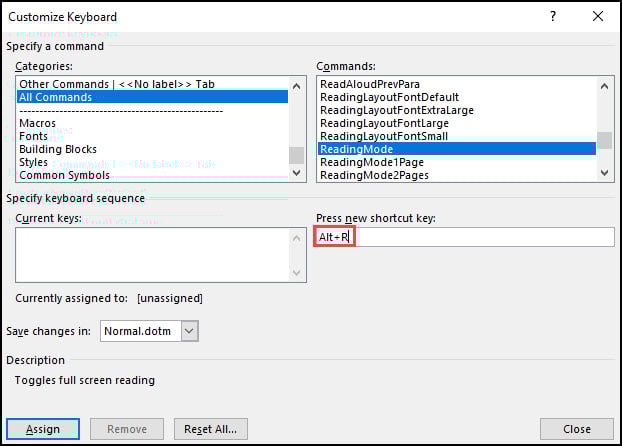
Task: Click Categories list scroll up arrow
Action: coord(296,86)
